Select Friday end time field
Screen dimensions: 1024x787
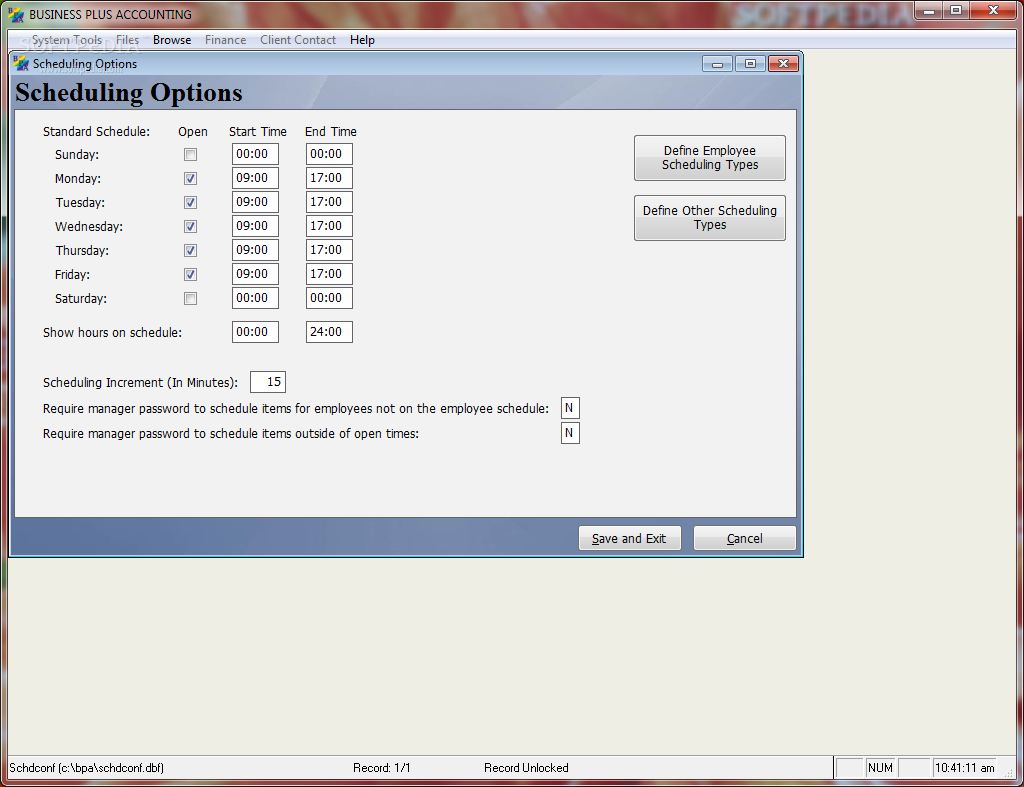329,274
